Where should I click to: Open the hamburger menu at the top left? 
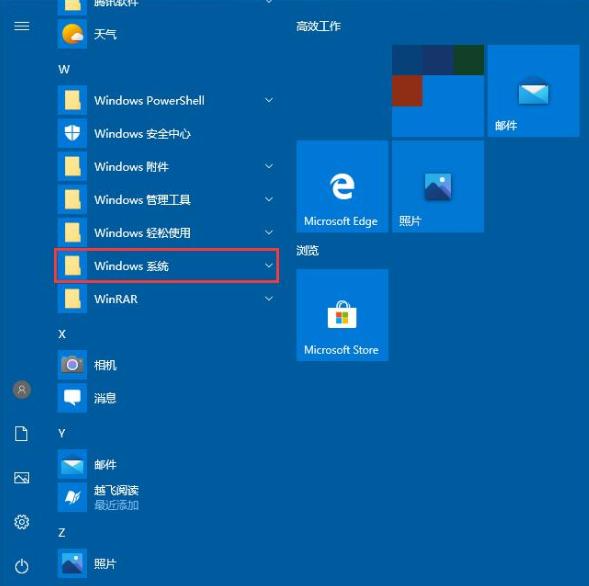21,26
